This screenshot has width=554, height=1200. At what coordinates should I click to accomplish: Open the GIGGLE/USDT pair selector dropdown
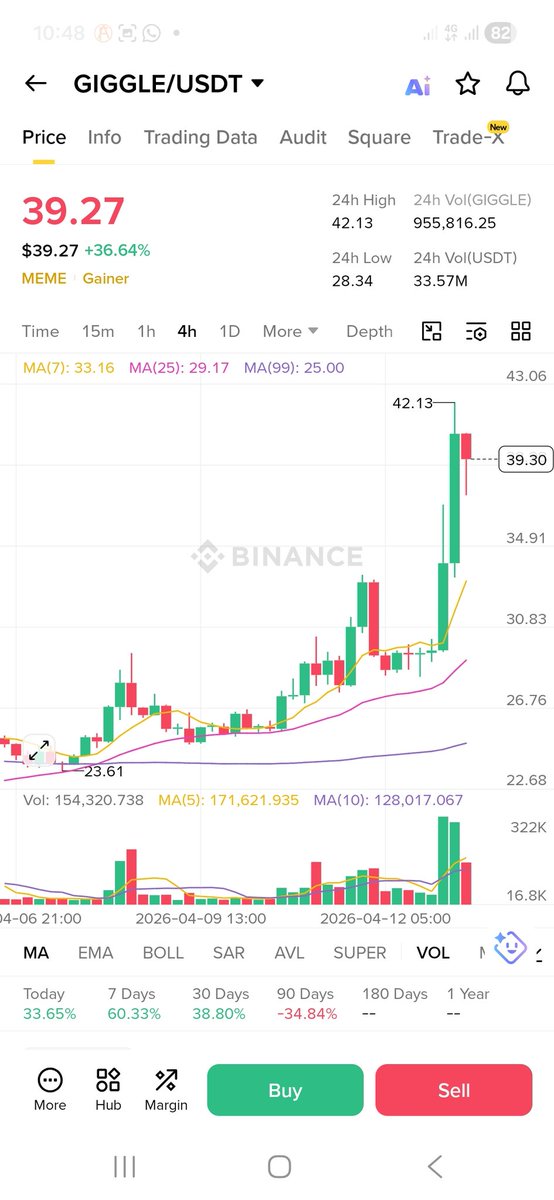(168, 84)
